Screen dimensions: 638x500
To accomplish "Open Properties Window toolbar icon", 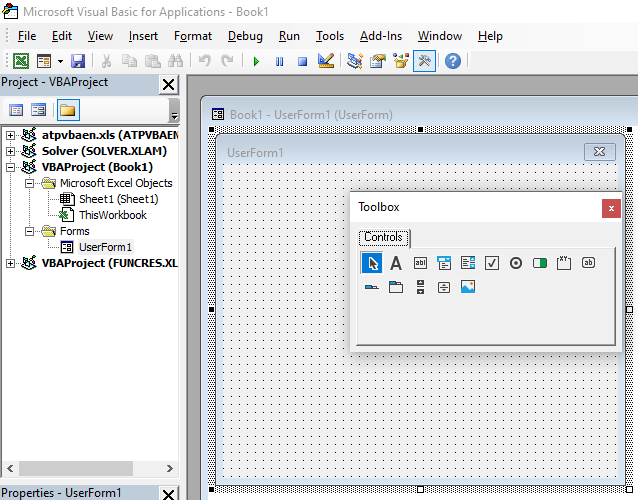I will tap(378, 61).
